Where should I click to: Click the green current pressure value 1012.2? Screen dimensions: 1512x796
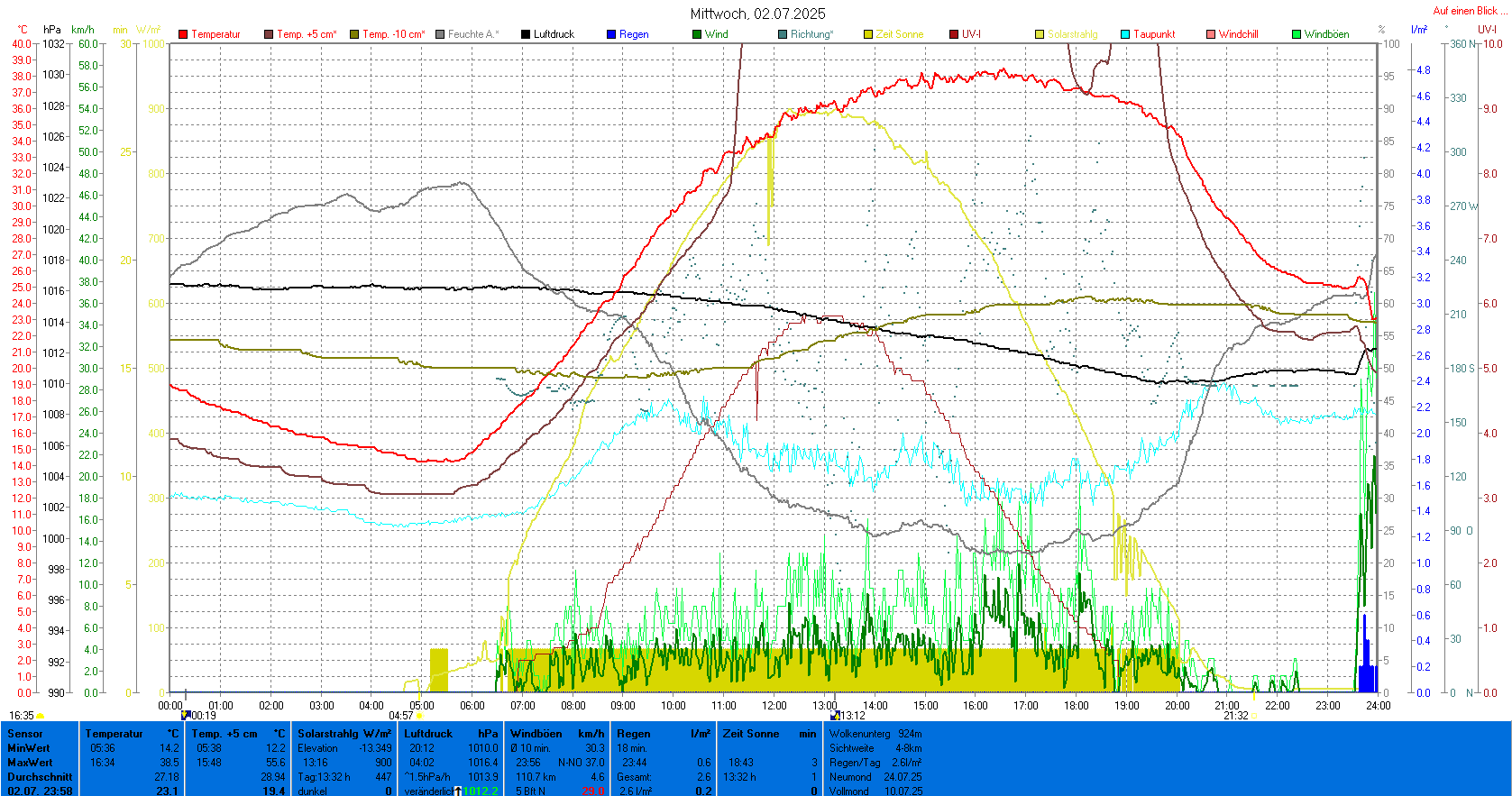(x=481, y=791)
